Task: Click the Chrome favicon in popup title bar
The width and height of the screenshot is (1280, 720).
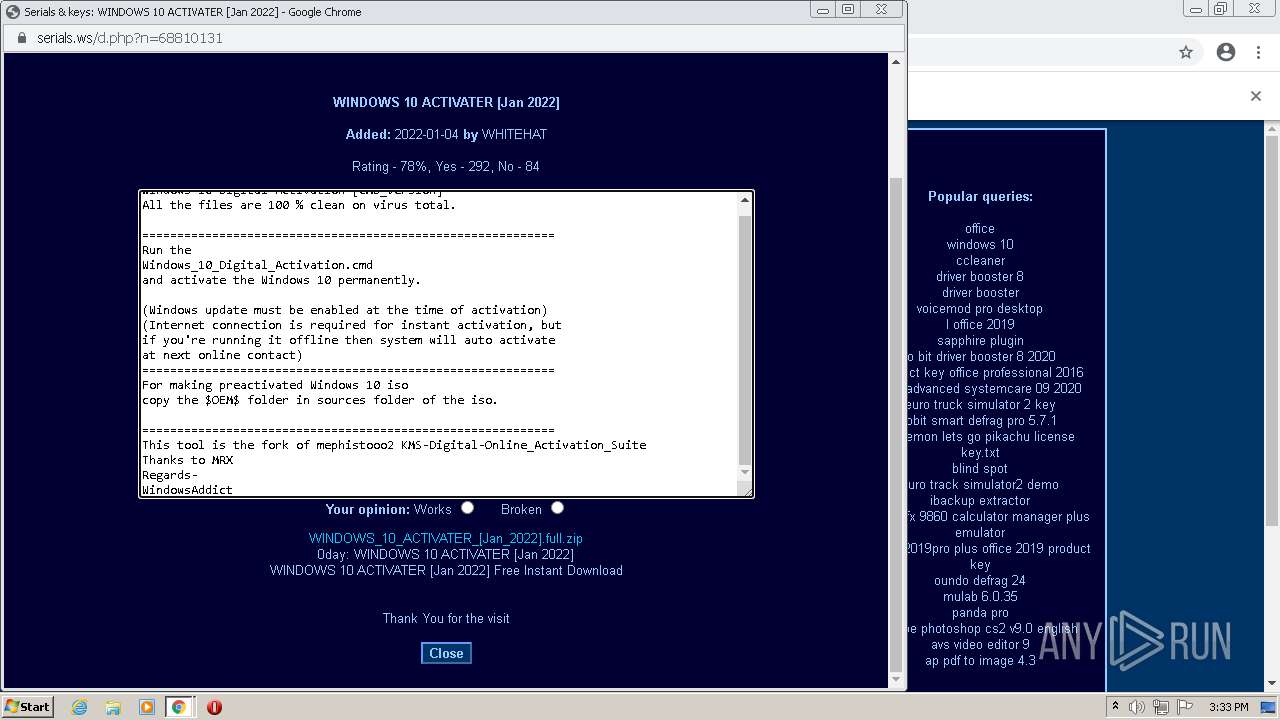Action: click(13, 11)
